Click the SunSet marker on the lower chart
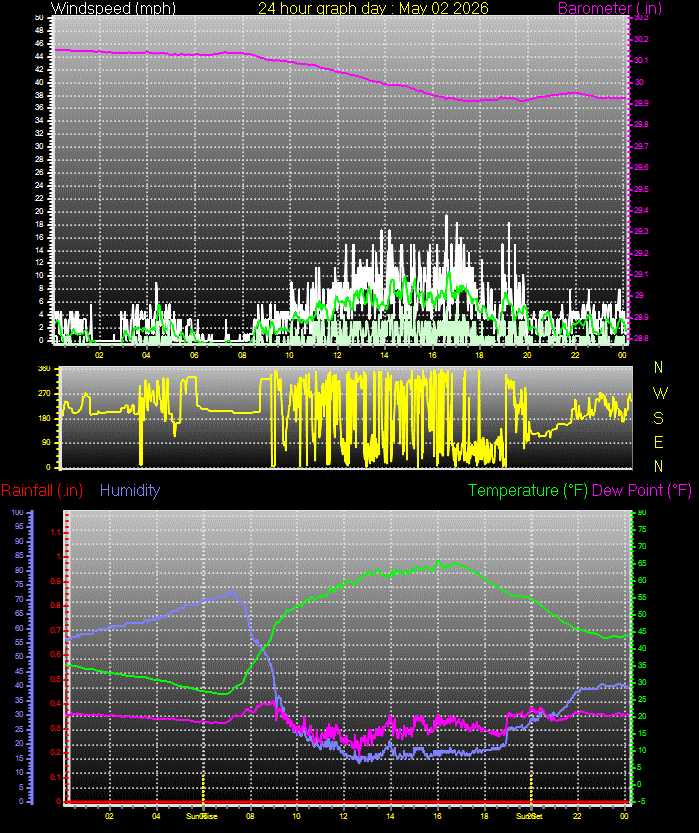 (x=530, y=816)
